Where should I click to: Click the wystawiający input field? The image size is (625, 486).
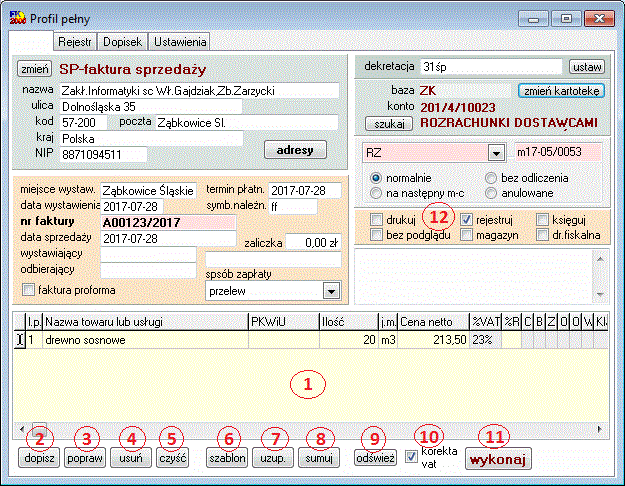(148, 254)
